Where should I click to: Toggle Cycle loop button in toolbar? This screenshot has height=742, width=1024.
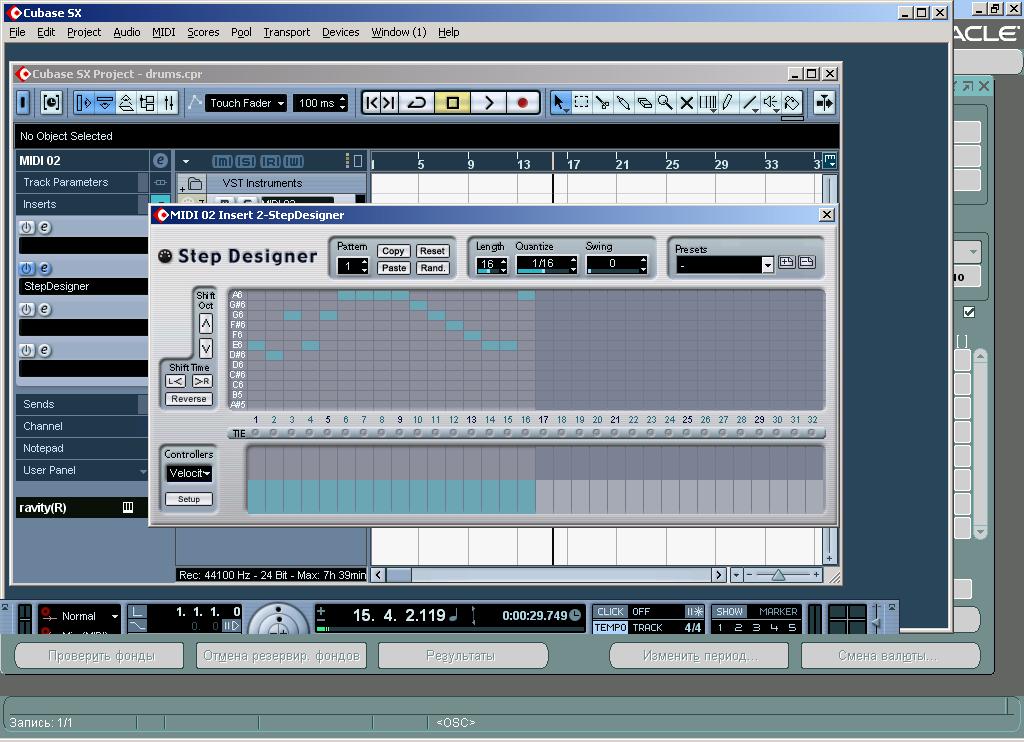(x=417, y=103)
